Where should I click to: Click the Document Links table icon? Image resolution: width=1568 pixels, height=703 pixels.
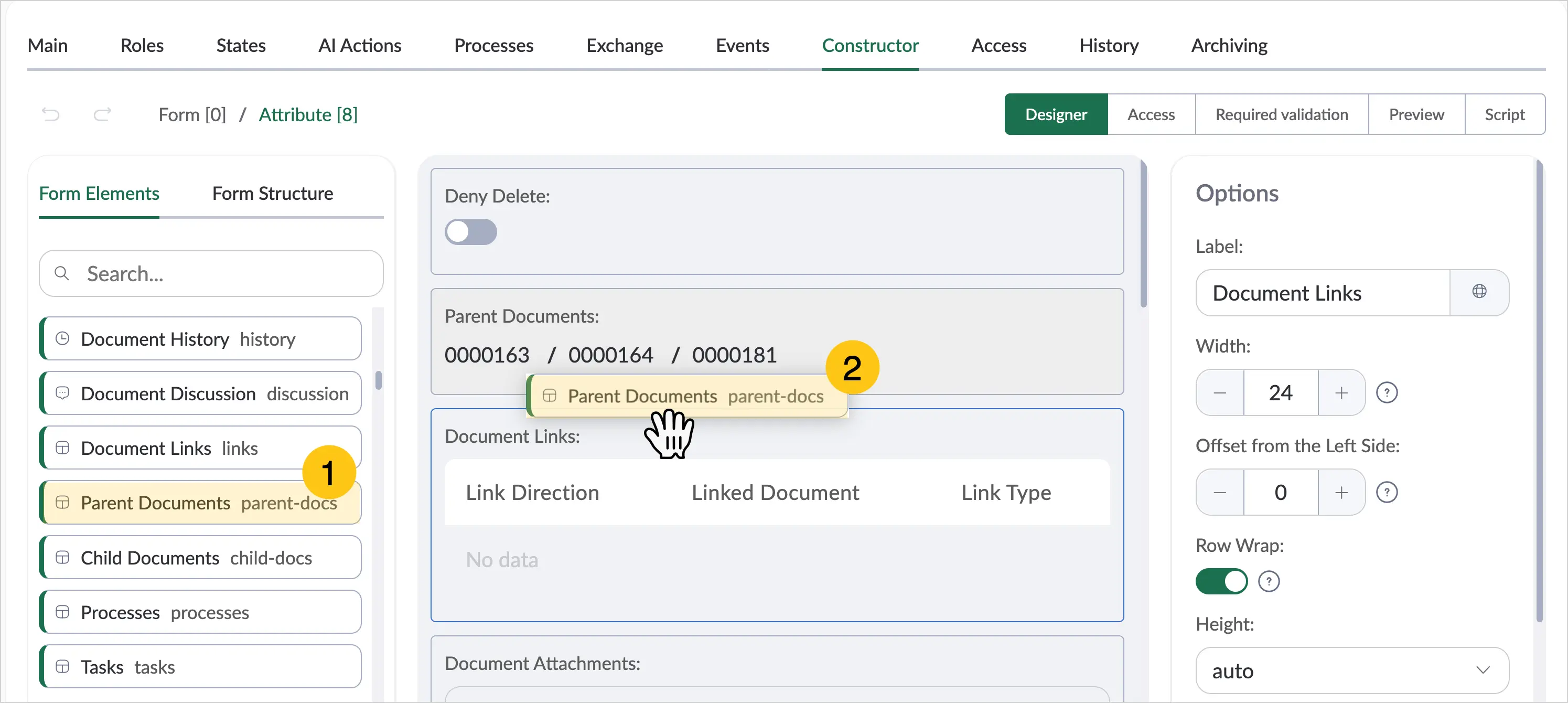tap(62, 448)
